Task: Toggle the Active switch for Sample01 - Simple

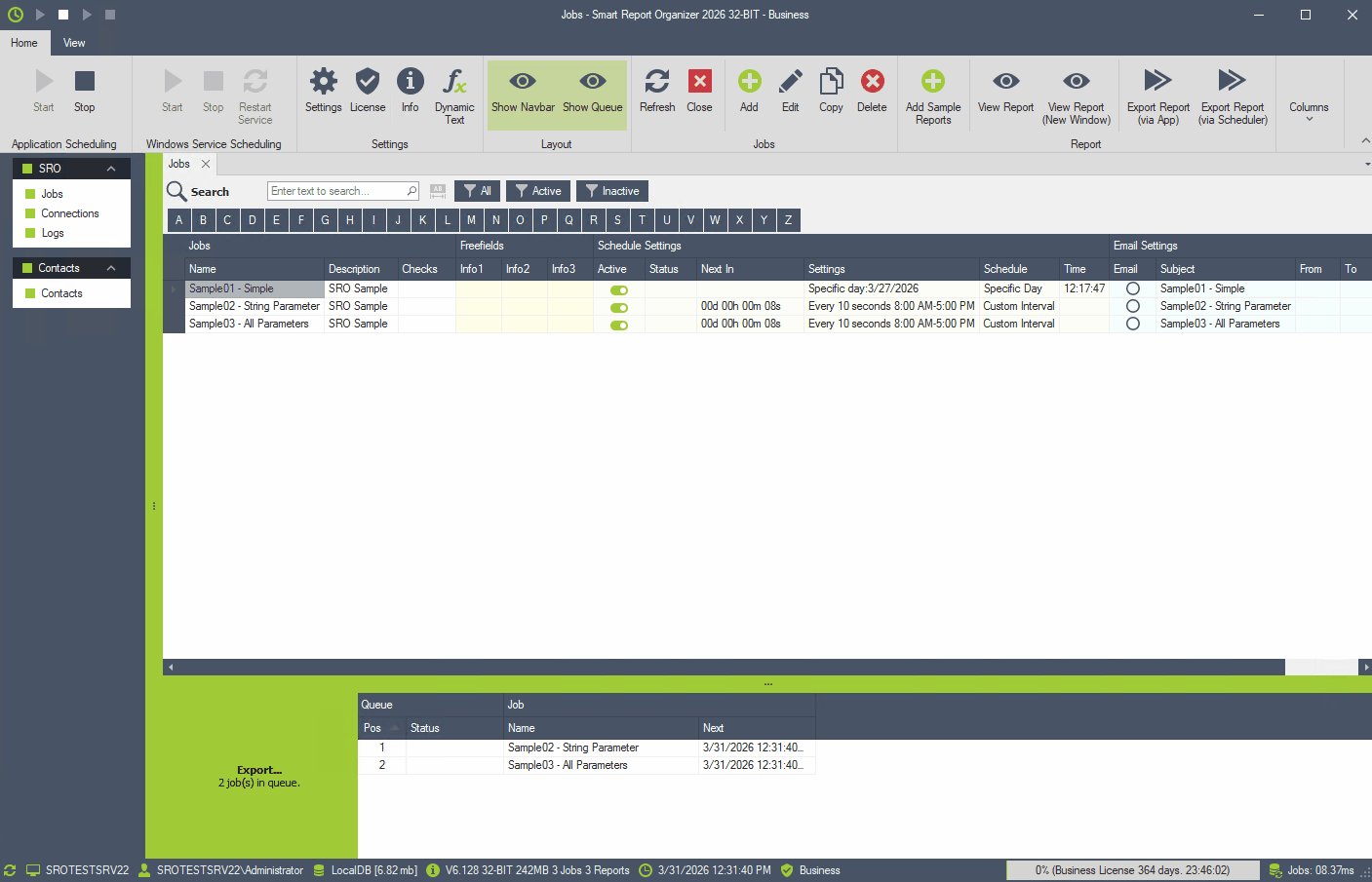Action: pos(619,288)
